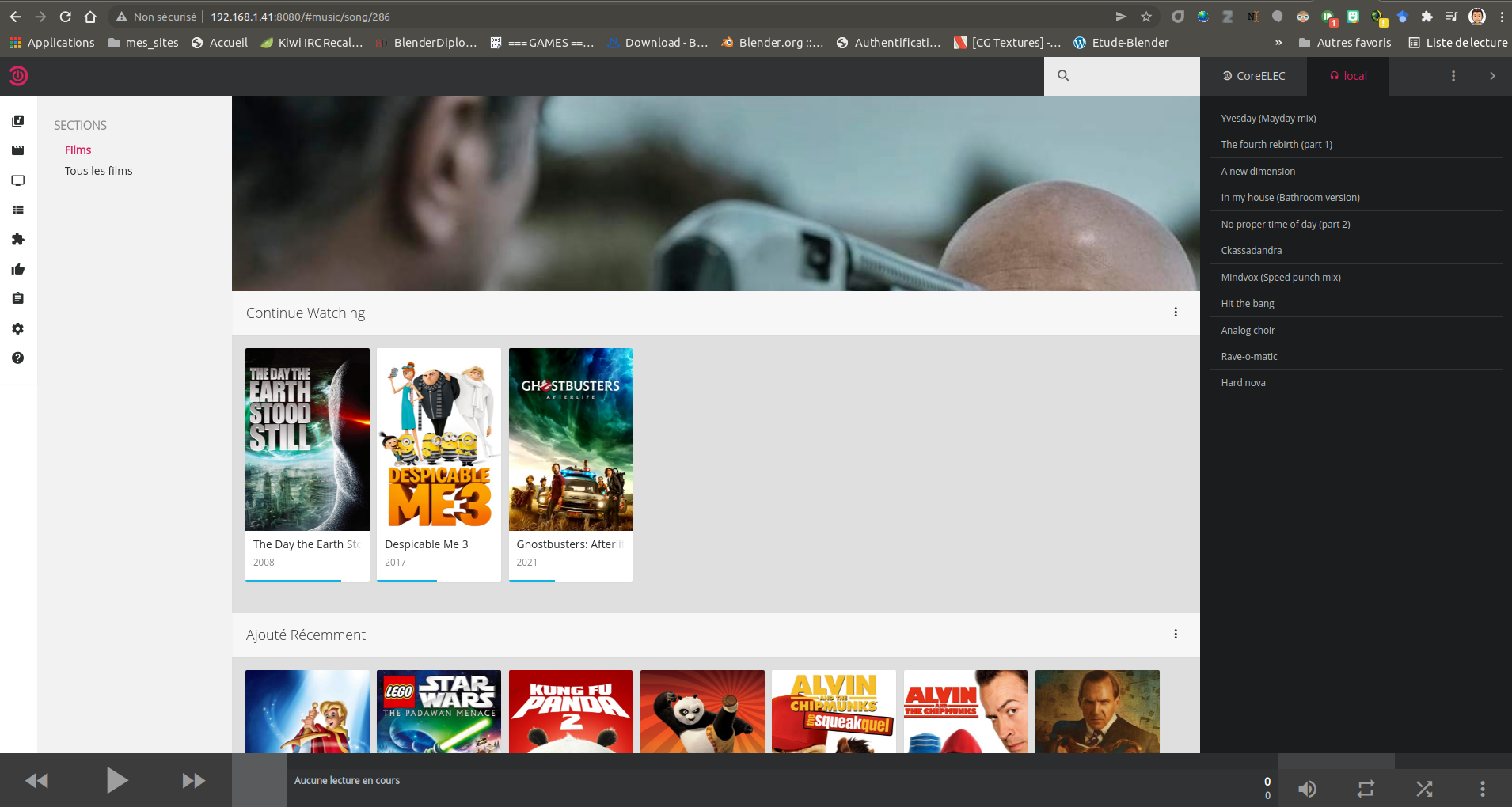
Task: Select Ckassadandra track
Action: (x=1356, y=251)
